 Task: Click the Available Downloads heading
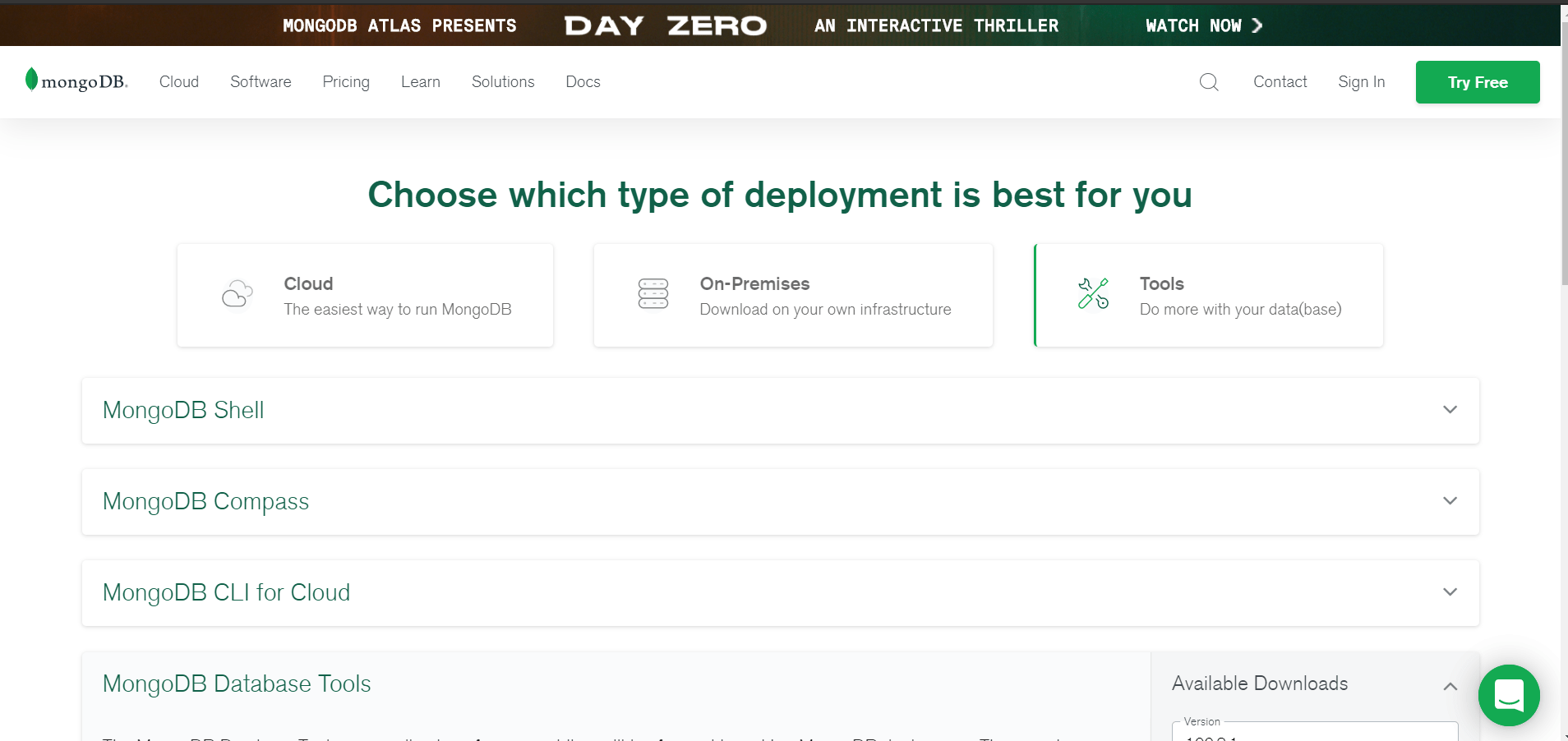point(1260,683)
